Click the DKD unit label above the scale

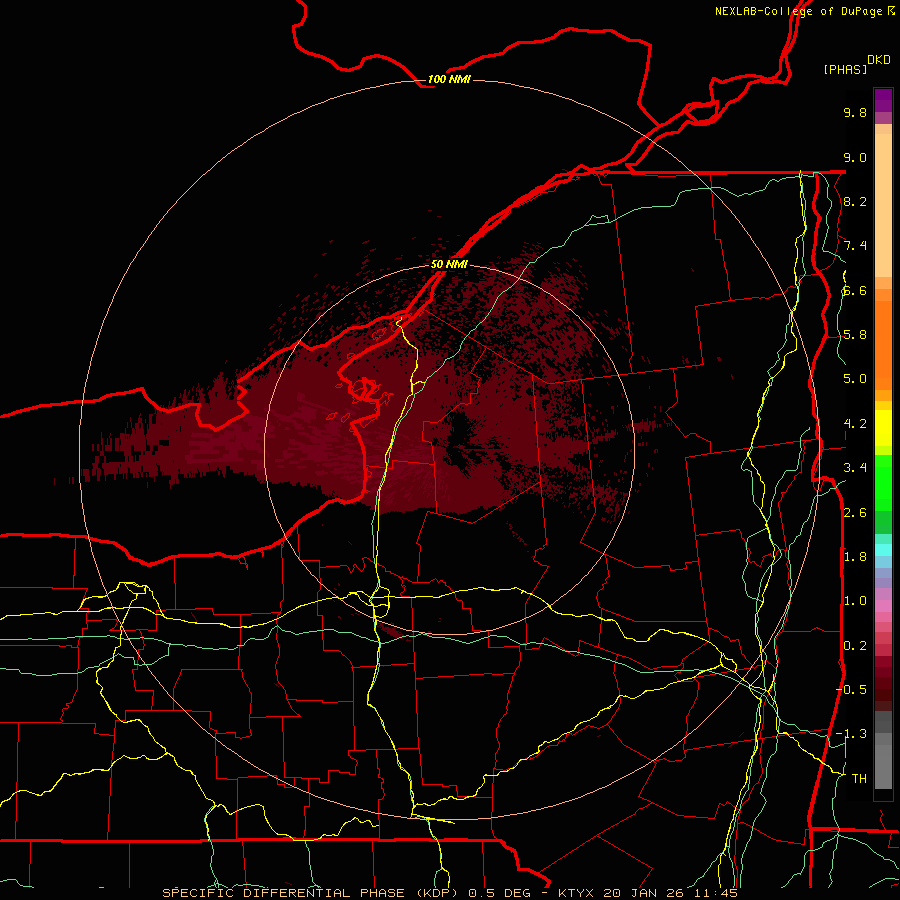coord(879,60)
